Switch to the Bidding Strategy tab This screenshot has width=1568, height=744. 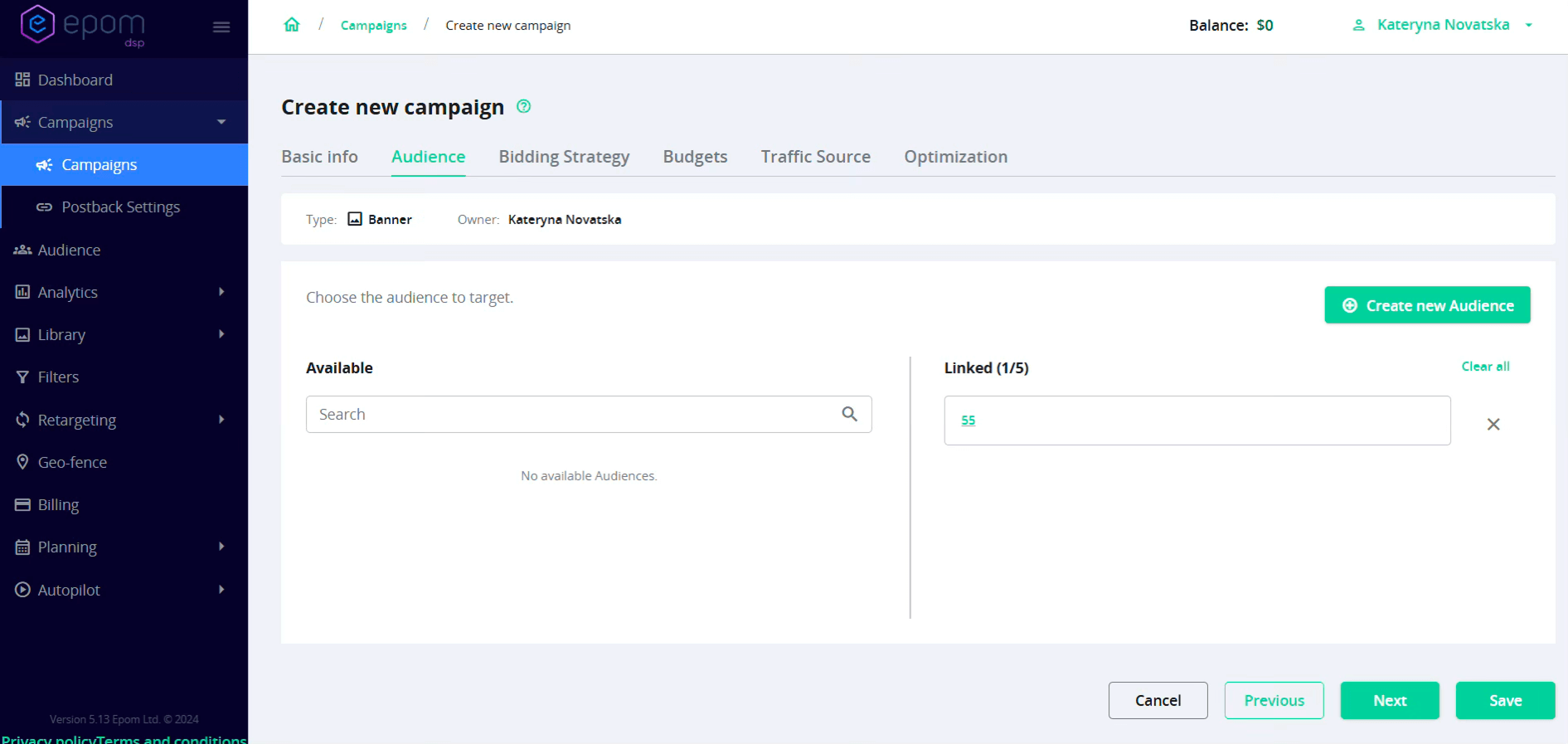564,157
